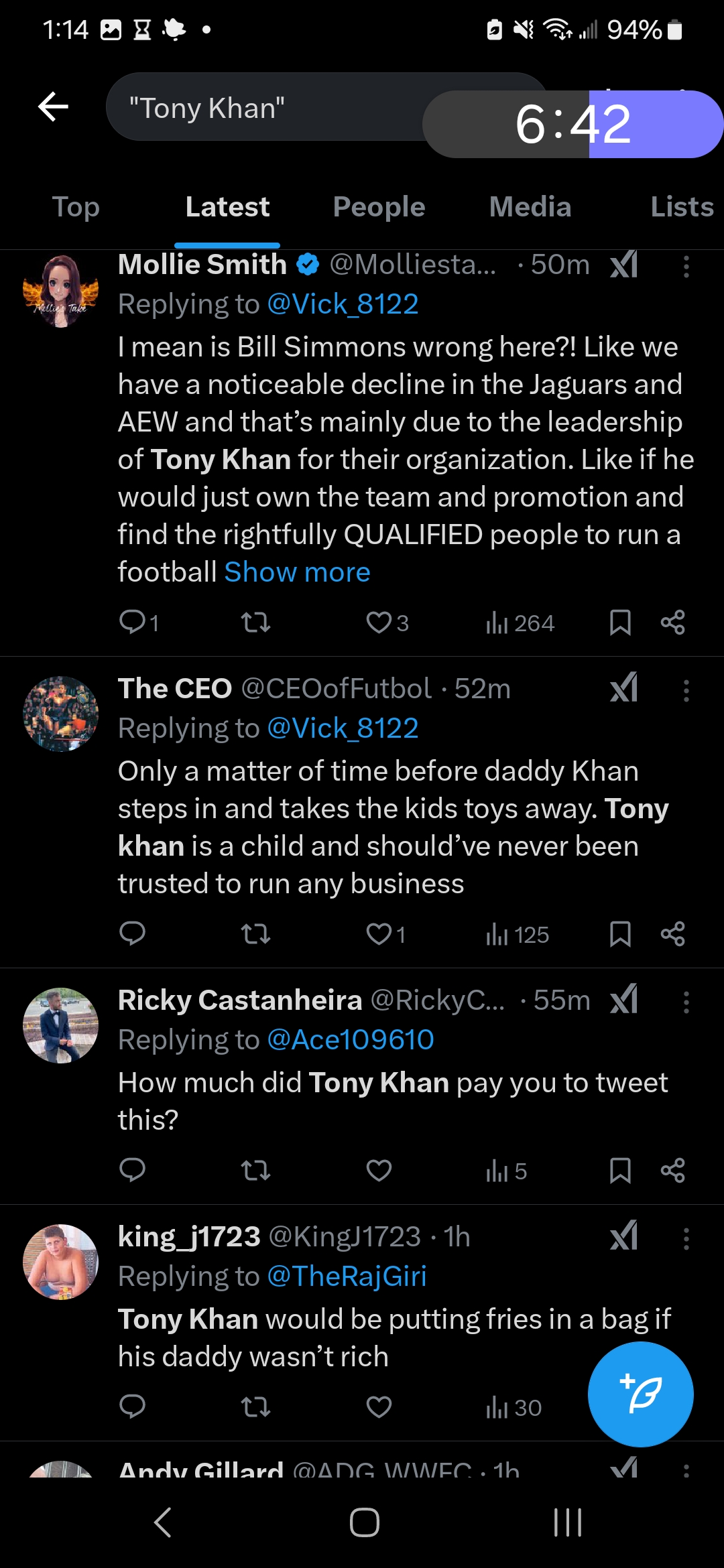724x1568 pixels.
Task: Like Mollie Smith's post
Action: pyautogui.click(x=379, y=623)
